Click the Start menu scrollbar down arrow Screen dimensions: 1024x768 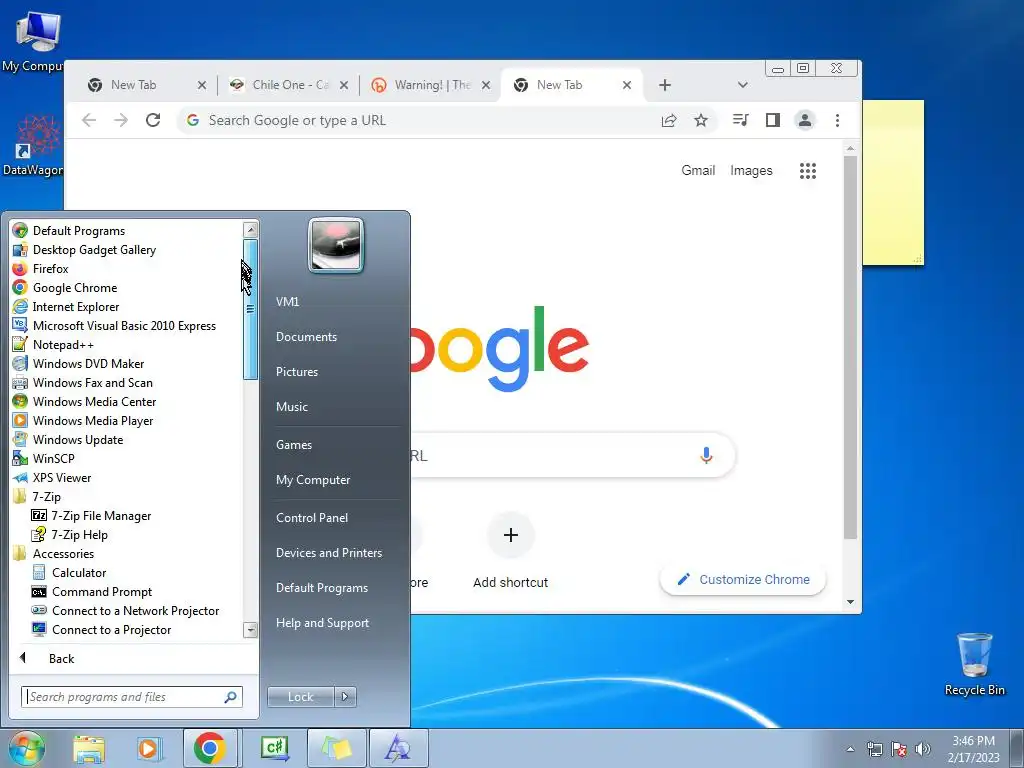250,630
